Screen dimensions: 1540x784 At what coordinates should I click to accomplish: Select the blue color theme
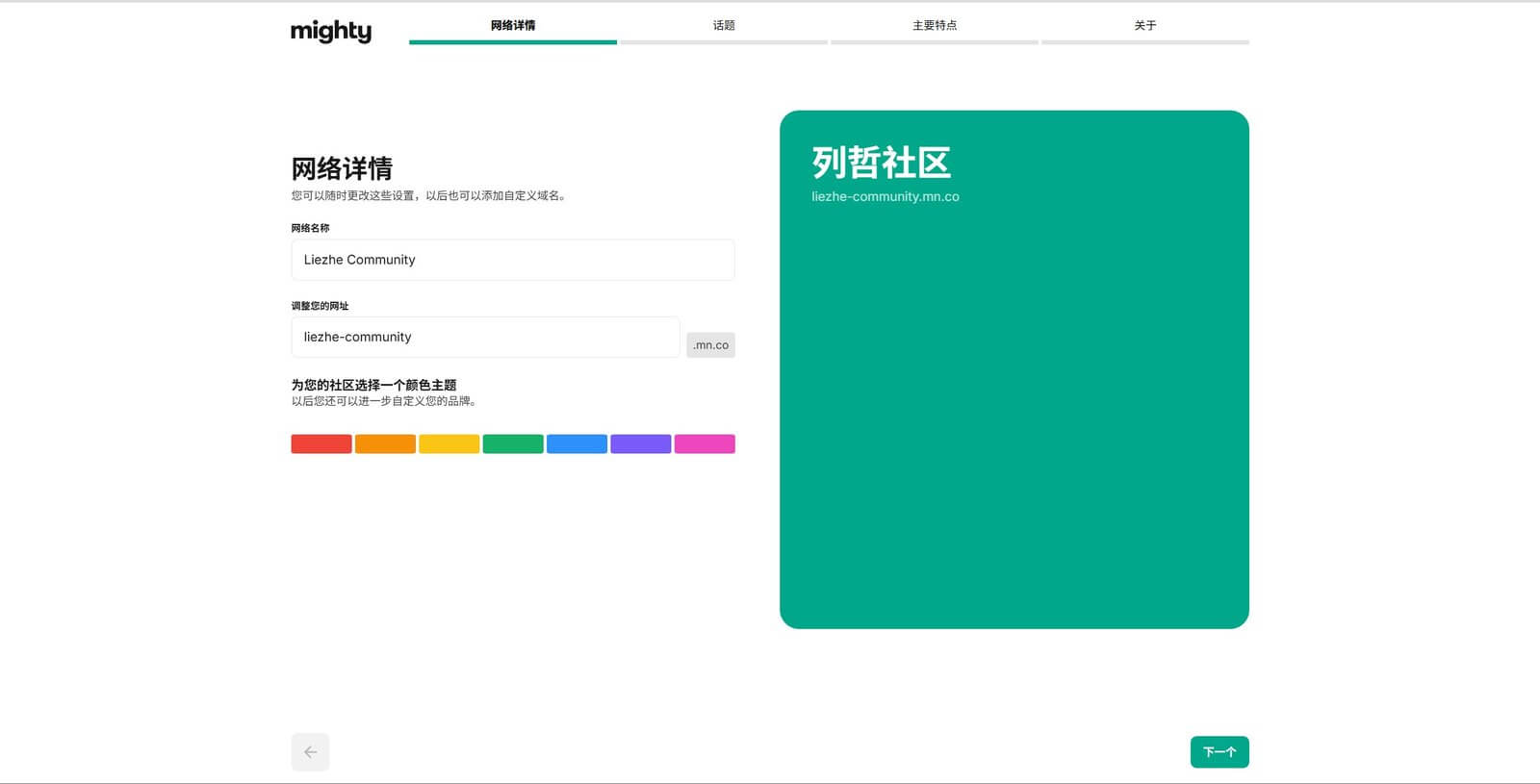click(577, 443)
